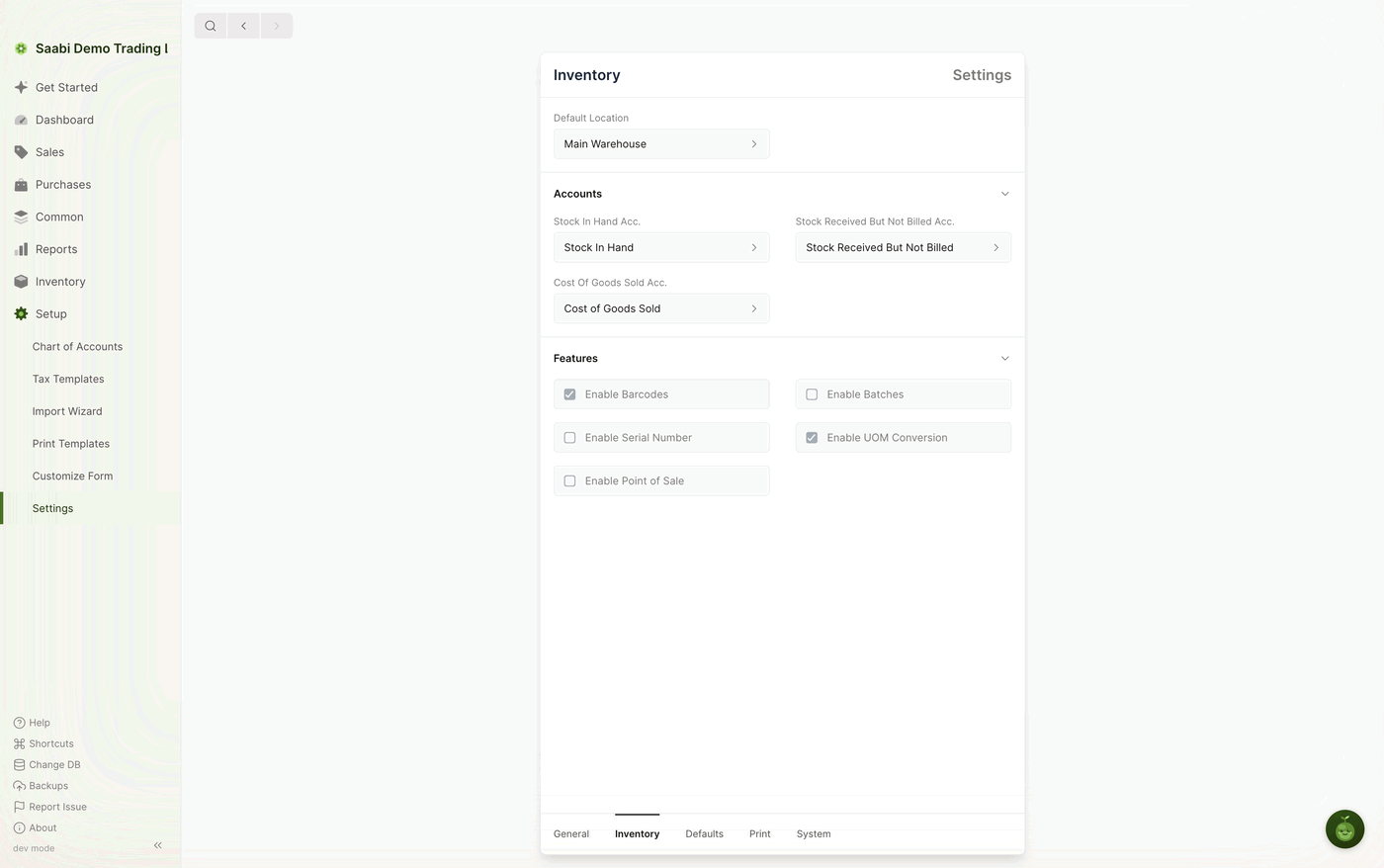This screenshot has height=868, width=1384.
Task: Uncheck Enable UOM Conversion checkbox
Action: [x=812, y=438]
